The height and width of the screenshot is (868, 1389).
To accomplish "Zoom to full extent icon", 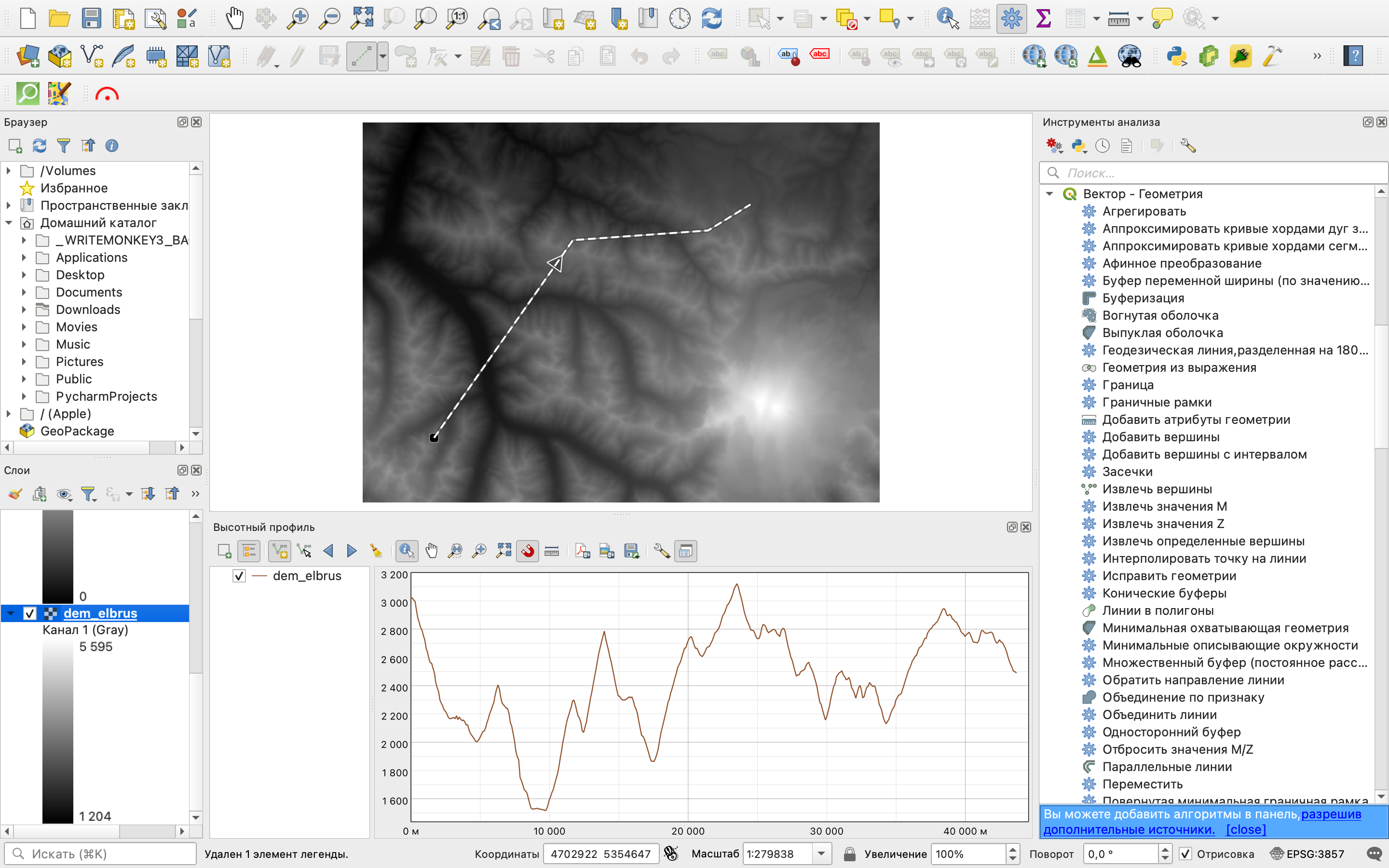I will click(x=362, y=18).
